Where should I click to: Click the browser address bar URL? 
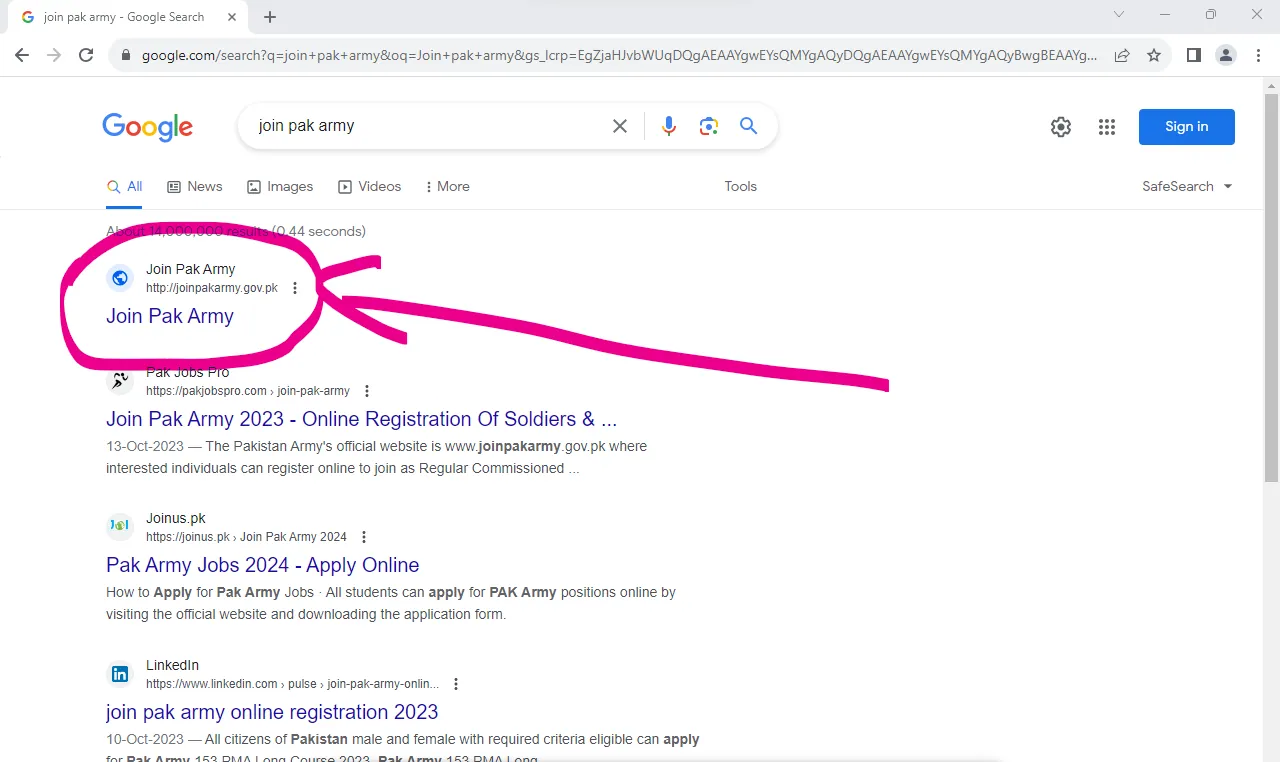pyautogui.click(x=619, y=55)
